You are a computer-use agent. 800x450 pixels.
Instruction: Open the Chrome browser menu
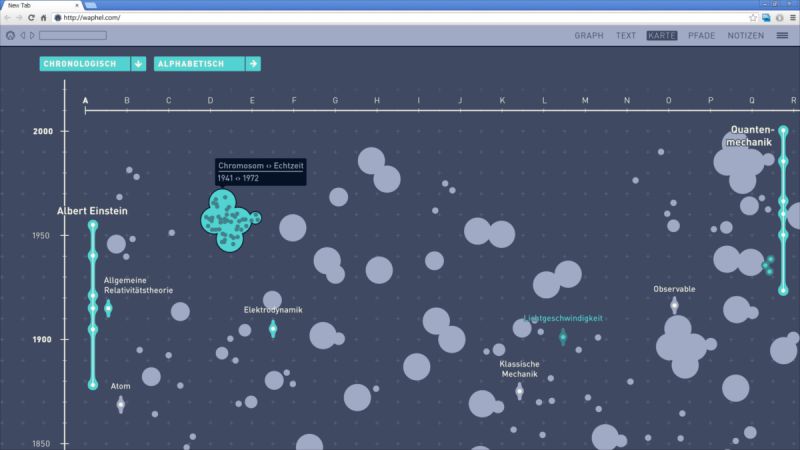click(x=791, y=18)
